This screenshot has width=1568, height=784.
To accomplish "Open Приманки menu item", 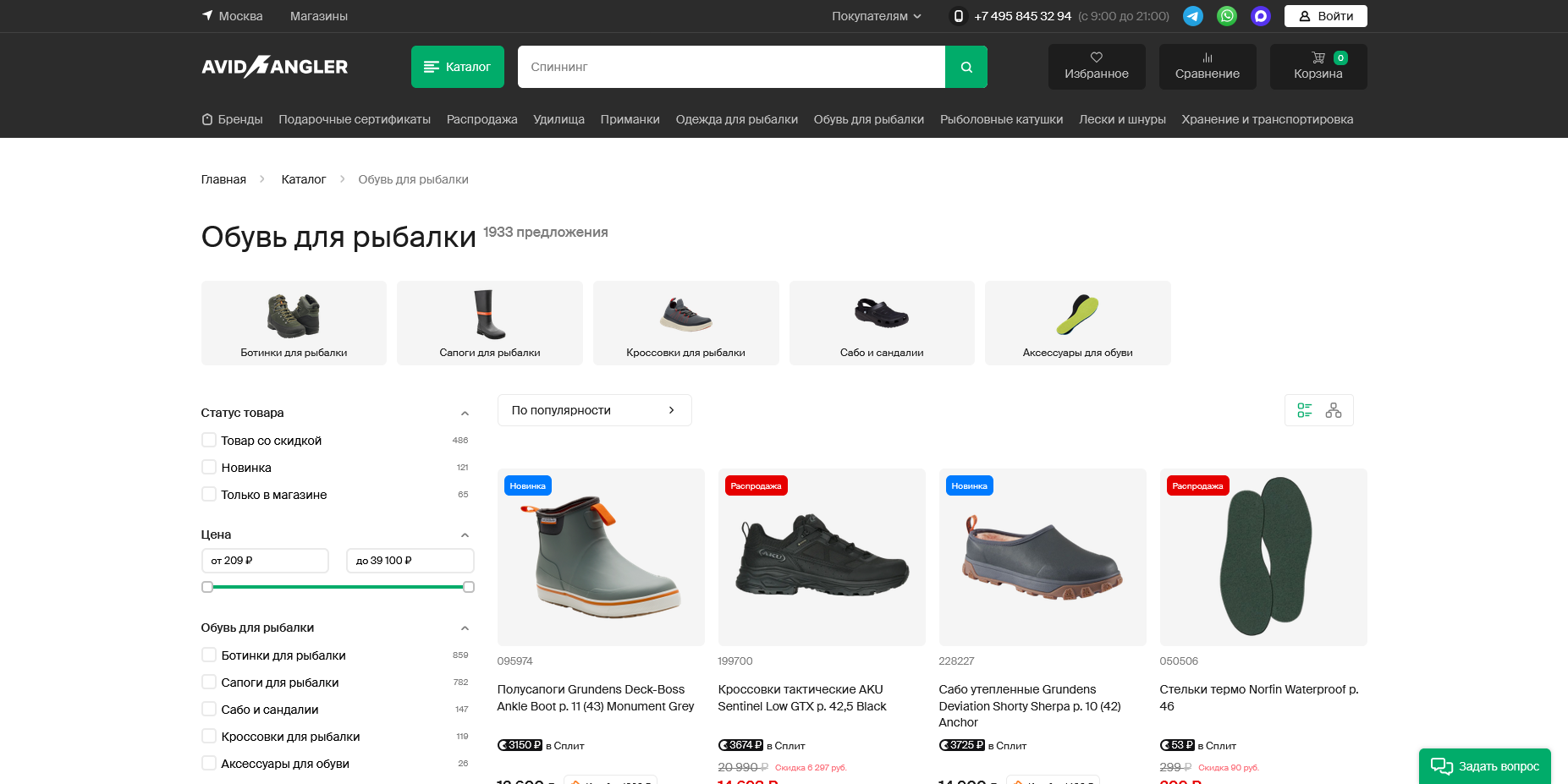I will pos(630,119).
